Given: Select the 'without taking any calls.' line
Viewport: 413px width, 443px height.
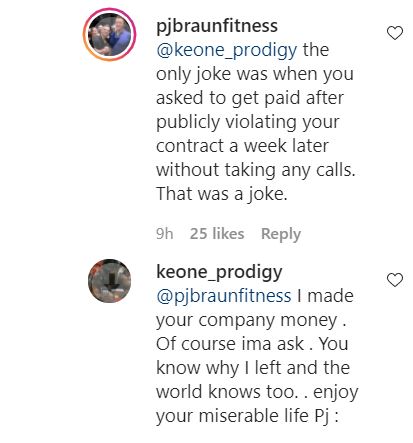Looking at the screenshot, I should click(256, 170).
